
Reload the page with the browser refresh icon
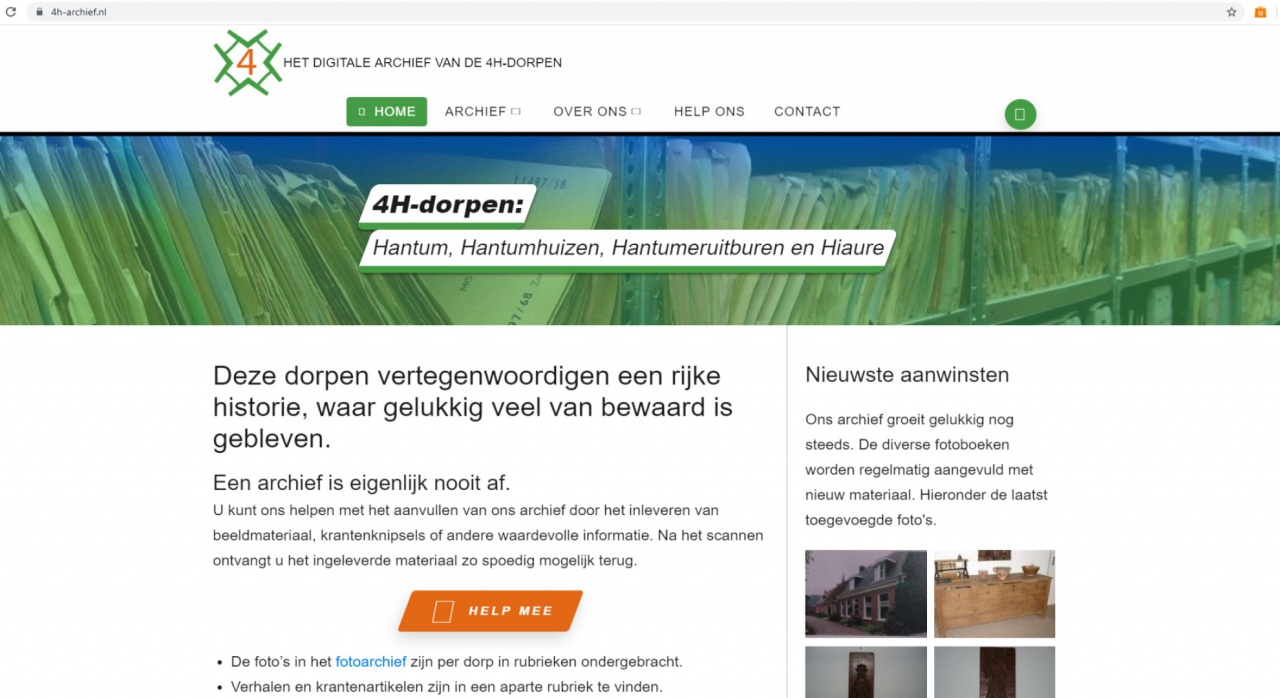[x=11, y=12]
